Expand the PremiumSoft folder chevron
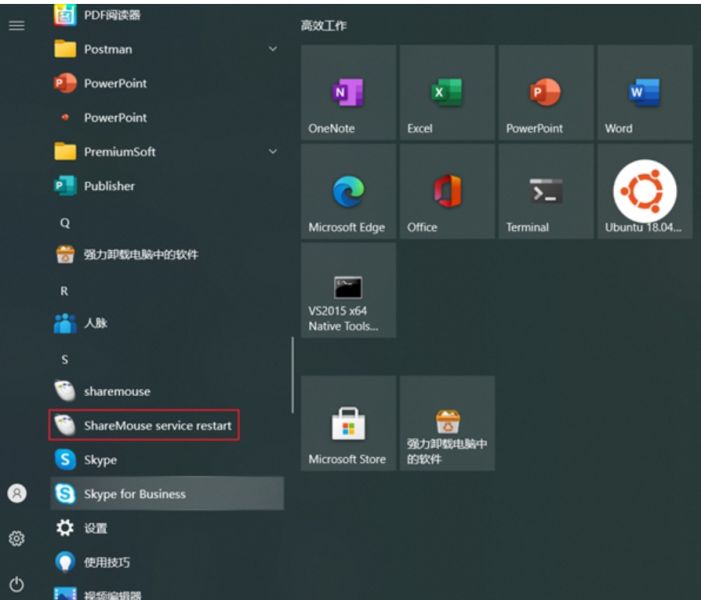This screenshot has width=701, height=600. tap(273, 152)
